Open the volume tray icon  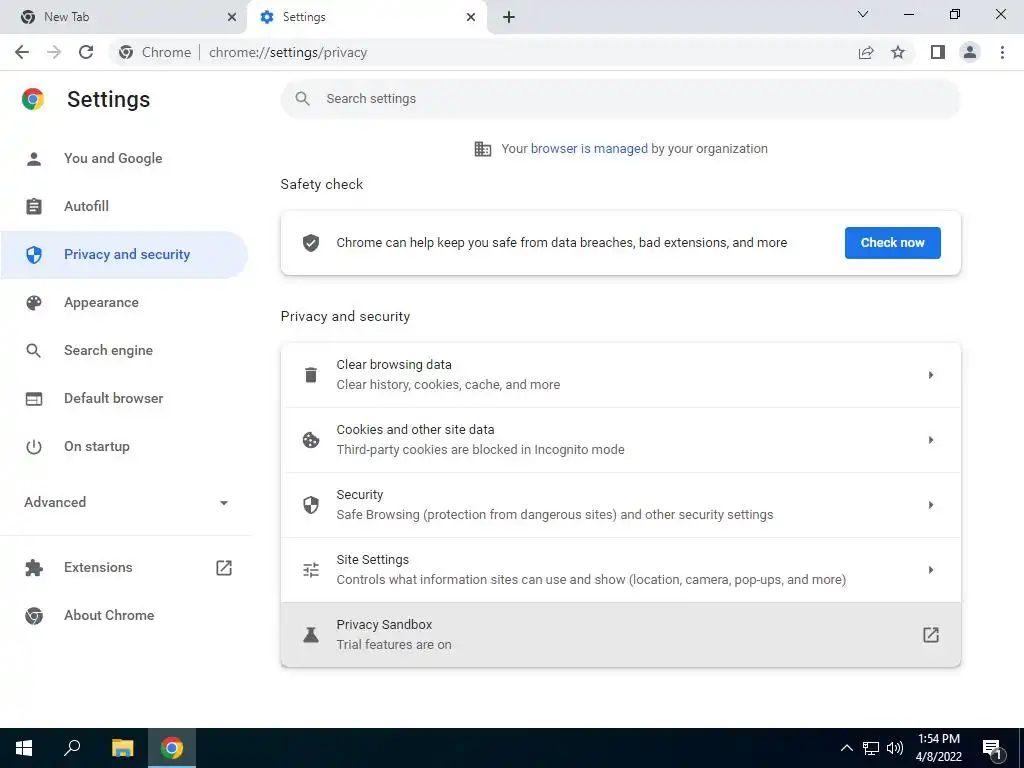(895, 748)
